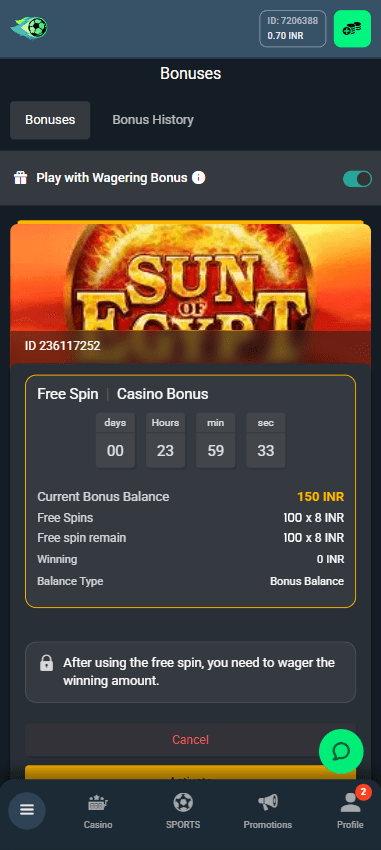Open the hamburger menu button
Viewport: 381px width, 850px height.
27,810
